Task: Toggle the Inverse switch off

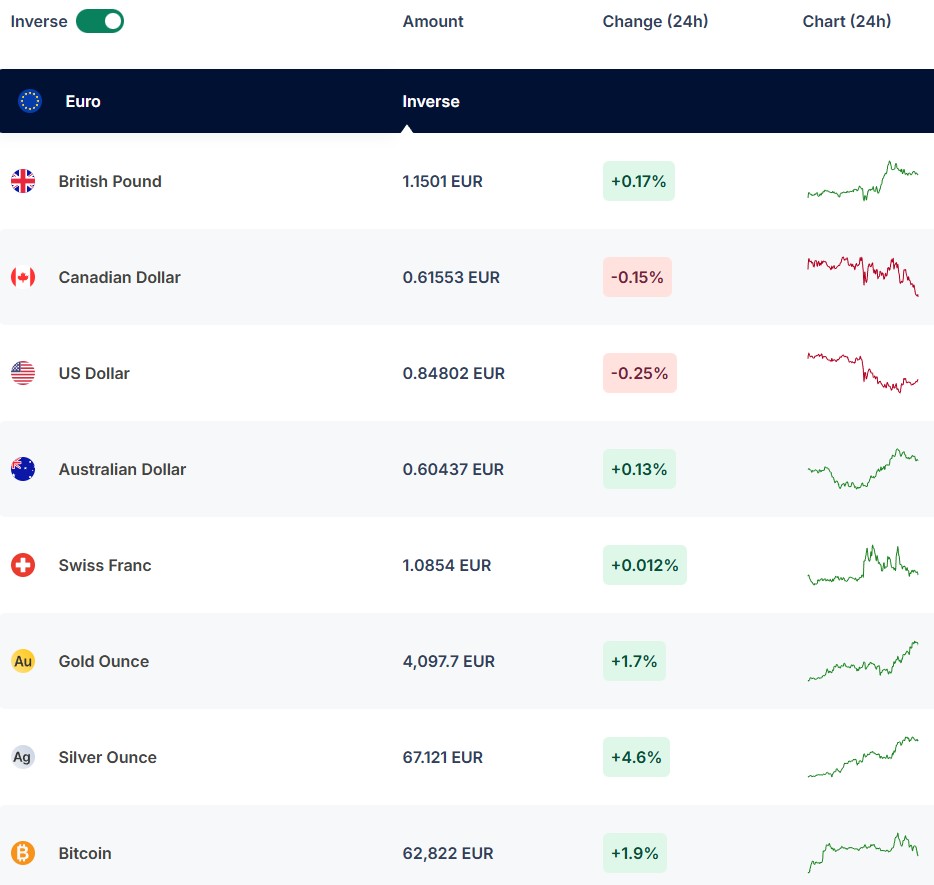Action: click(100, 21)
